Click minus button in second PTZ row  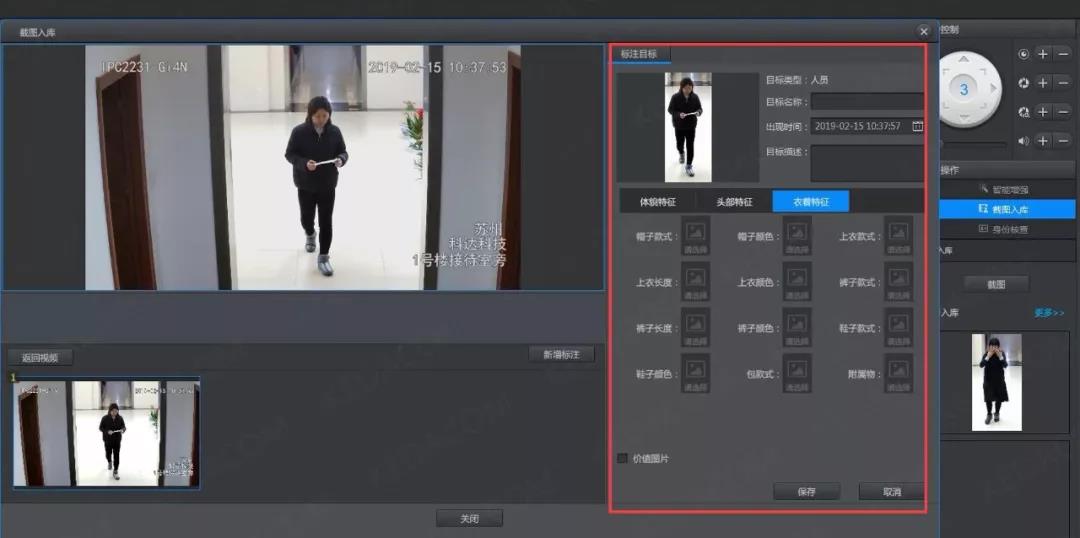[x=1063, y=83]
